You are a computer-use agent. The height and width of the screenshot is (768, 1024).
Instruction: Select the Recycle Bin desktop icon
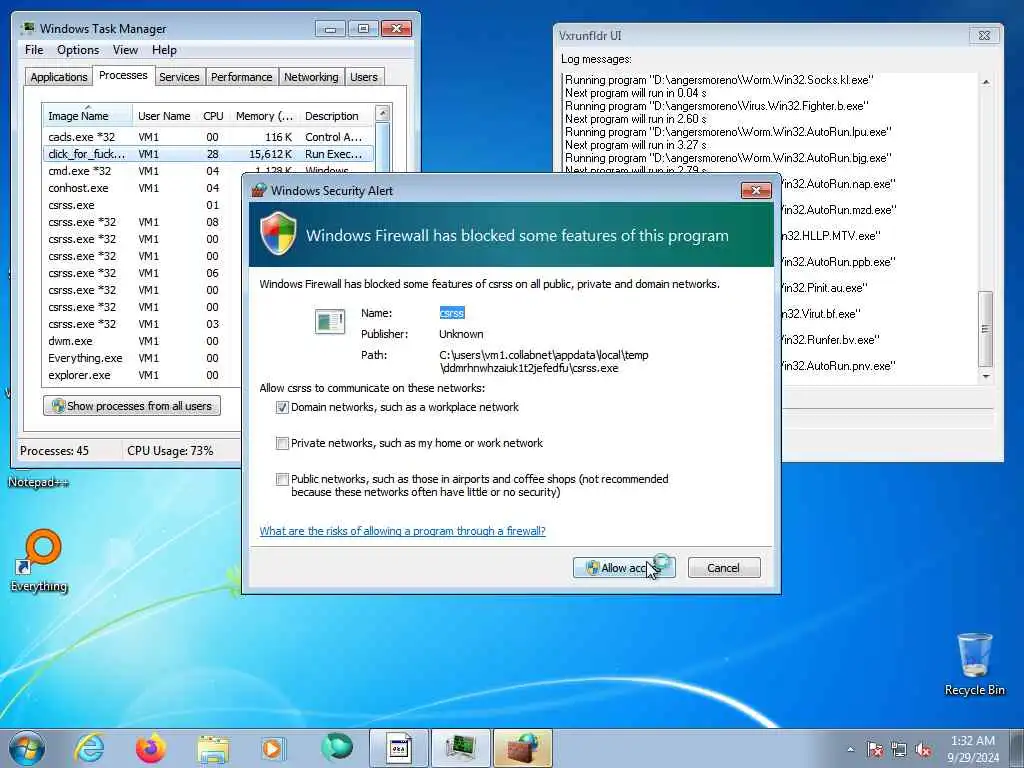coord(974,664)
